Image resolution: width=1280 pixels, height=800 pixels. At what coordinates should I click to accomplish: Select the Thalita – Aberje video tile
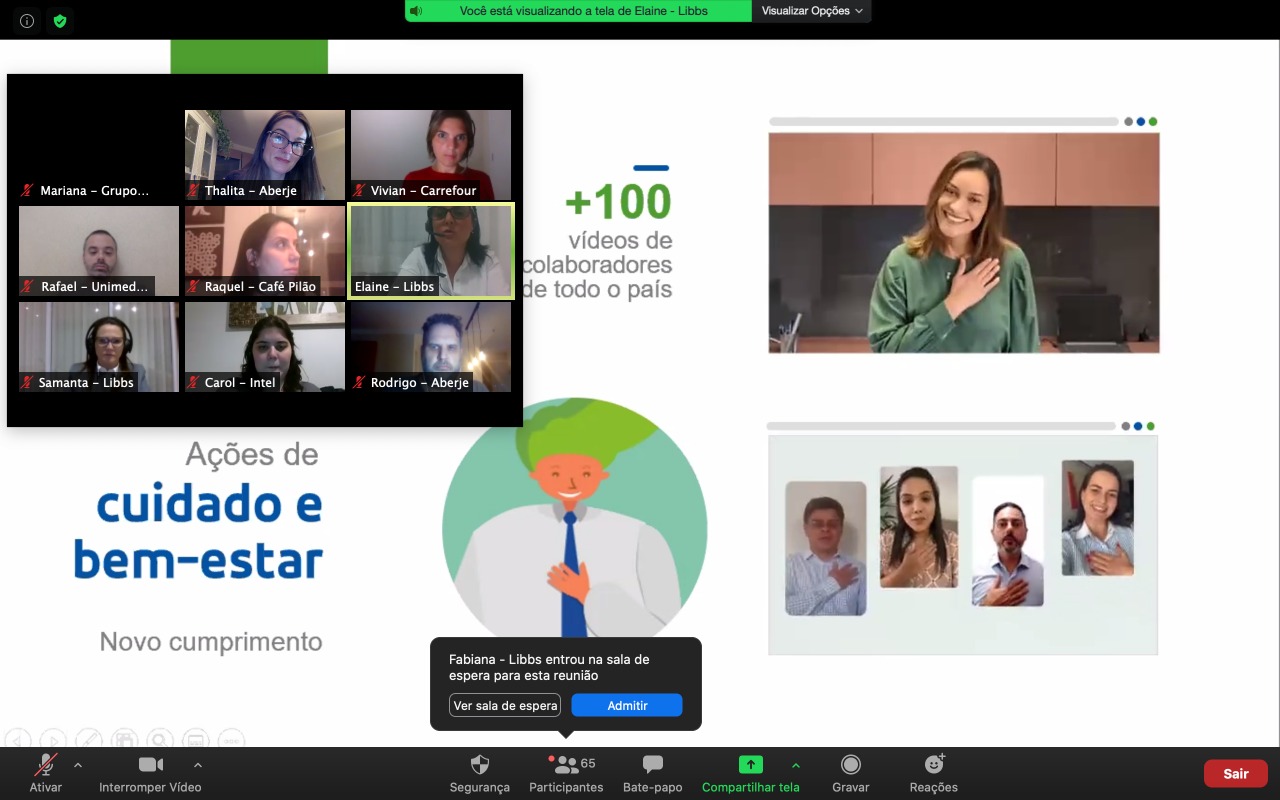tap(265, 154)
